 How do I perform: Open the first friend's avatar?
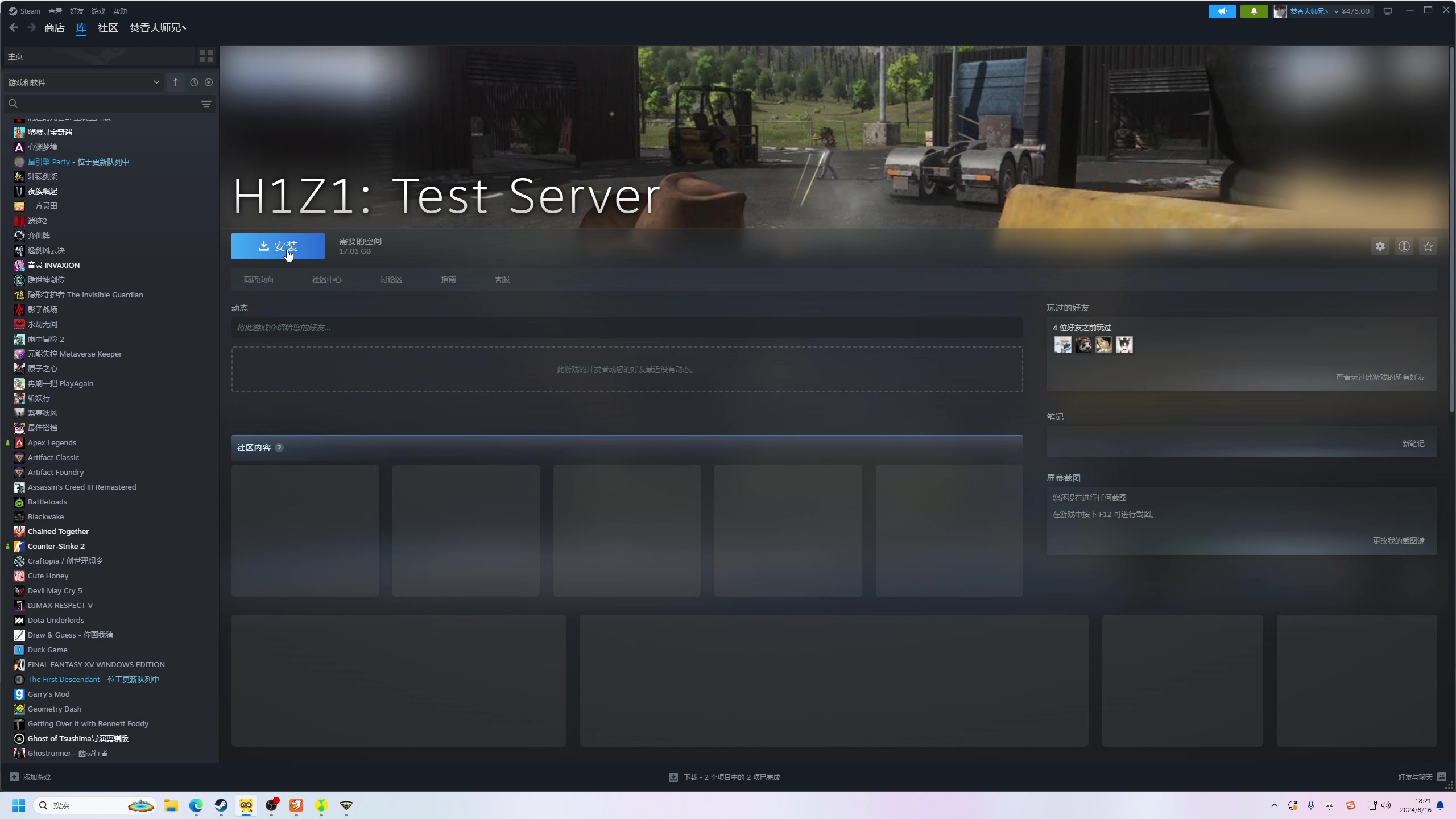pos(1063,345)
